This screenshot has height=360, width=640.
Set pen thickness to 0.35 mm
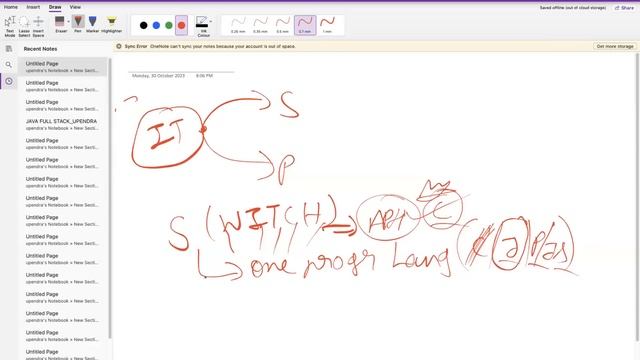click(260, 25)
